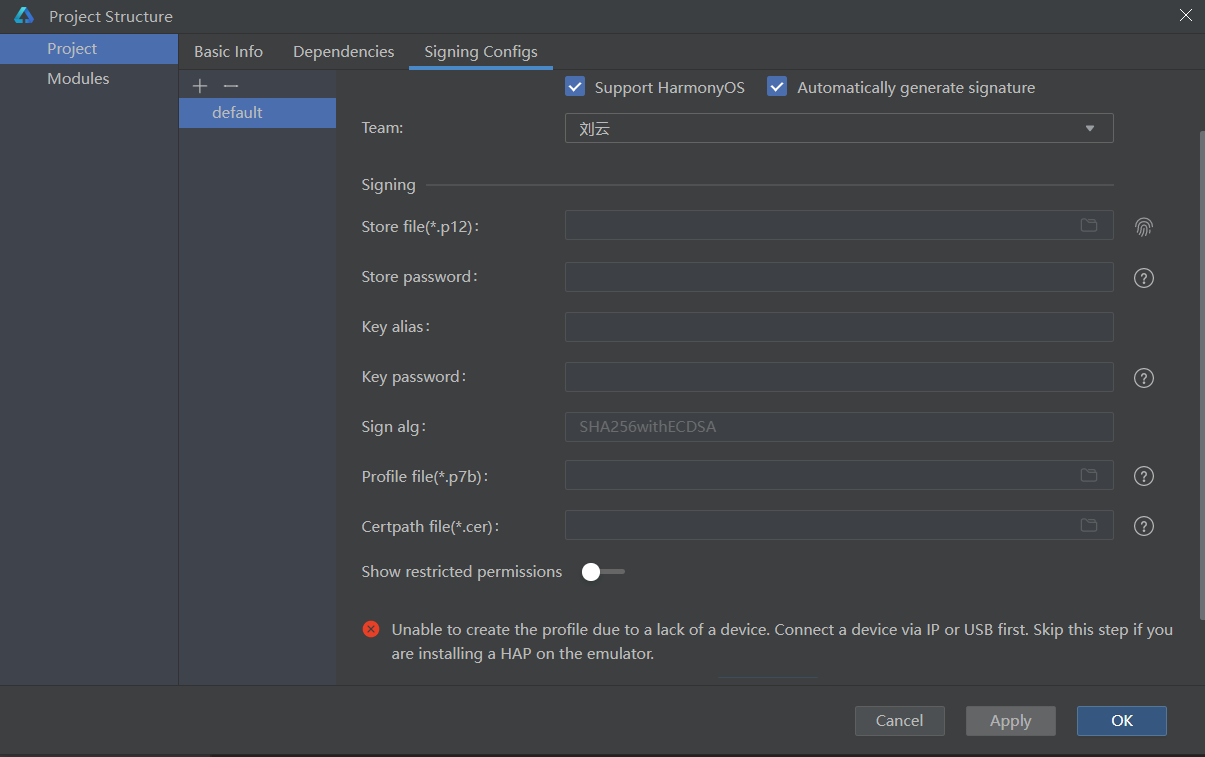The height and width of the screenshot is (757, 1205).
Task: Click the Show restricted permissions label
Action: [x=462, y=572]
